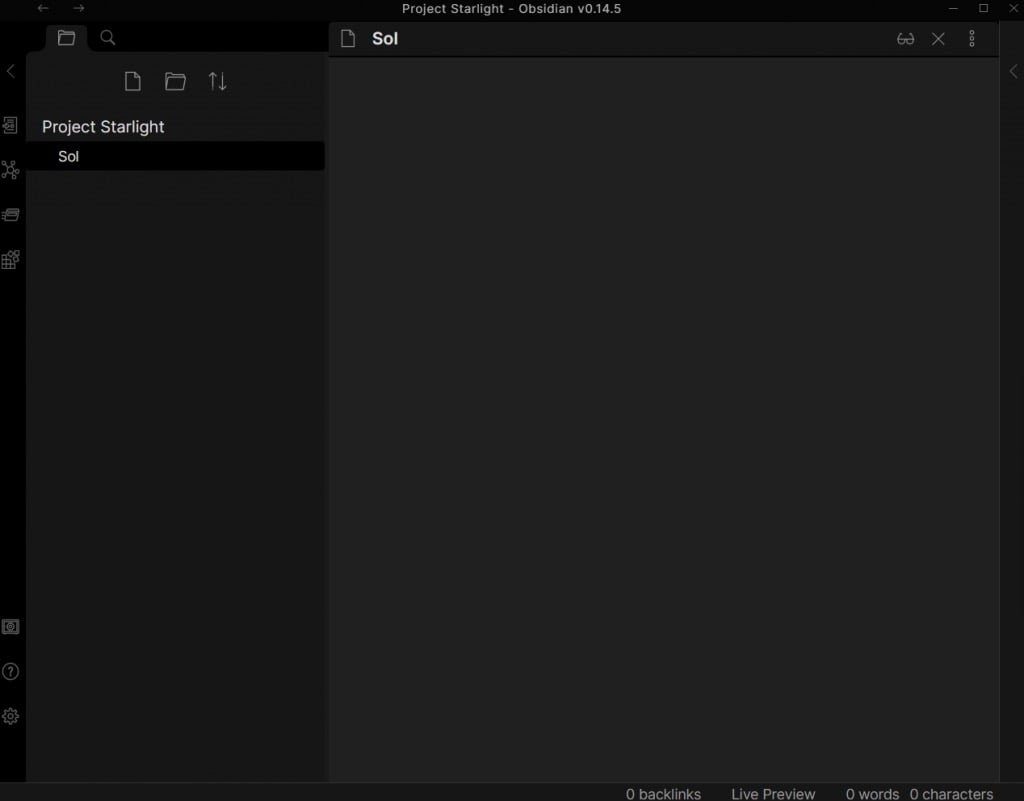Open Settings with the gear icon
Viewport: 1024px width, 801px height.
point(10,716)
